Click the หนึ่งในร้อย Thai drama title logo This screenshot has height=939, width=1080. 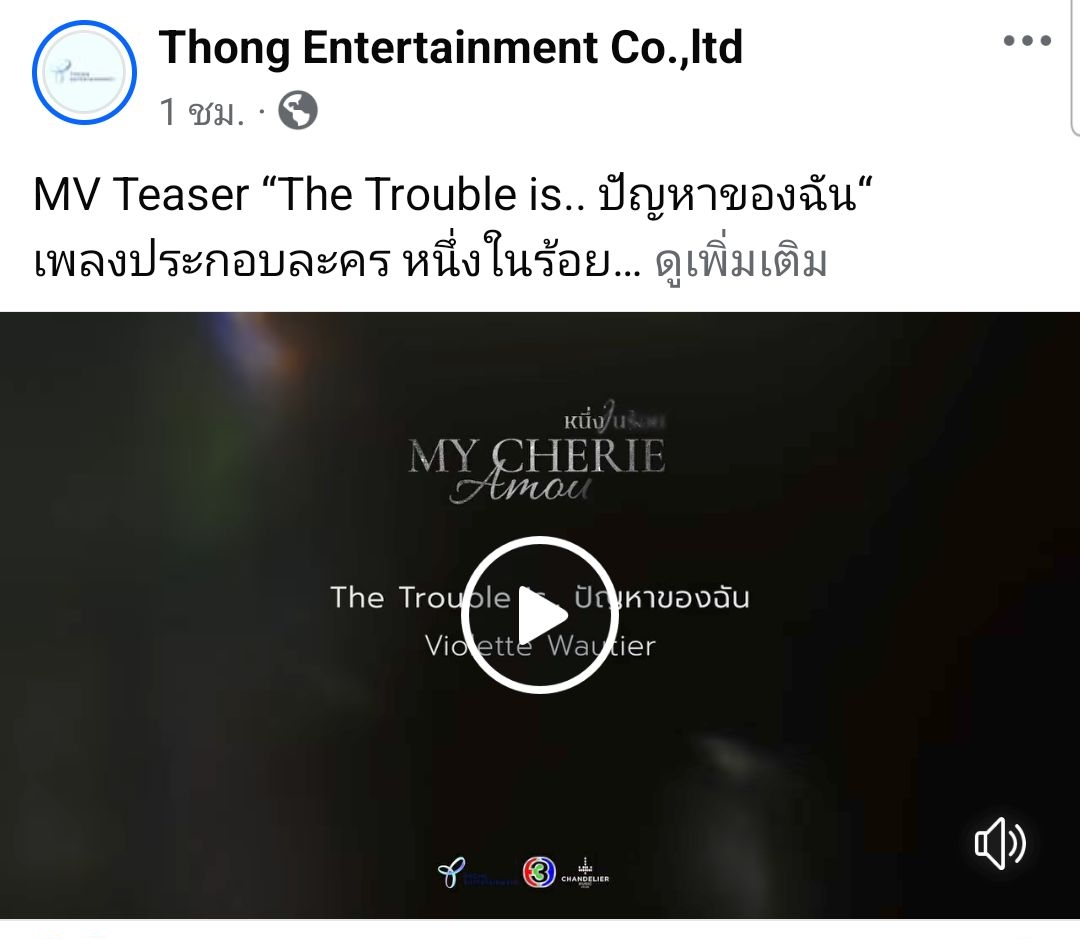[614, 417]
